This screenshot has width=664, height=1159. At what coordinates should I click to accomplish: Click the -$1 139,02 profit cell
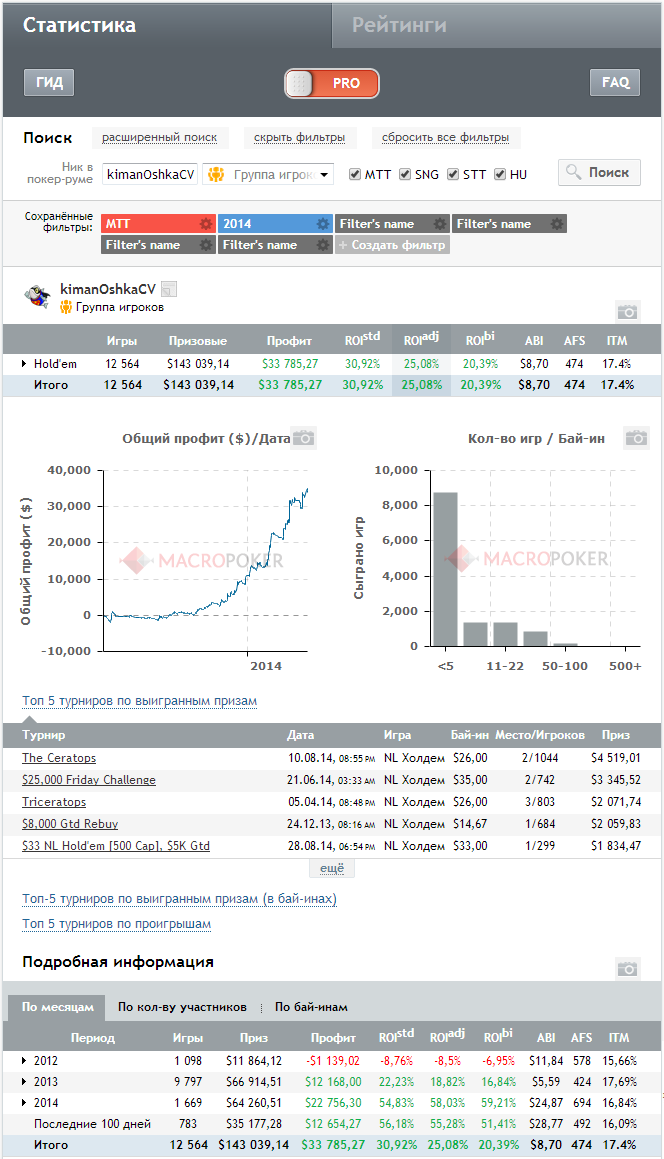[x=333, y=1061]
